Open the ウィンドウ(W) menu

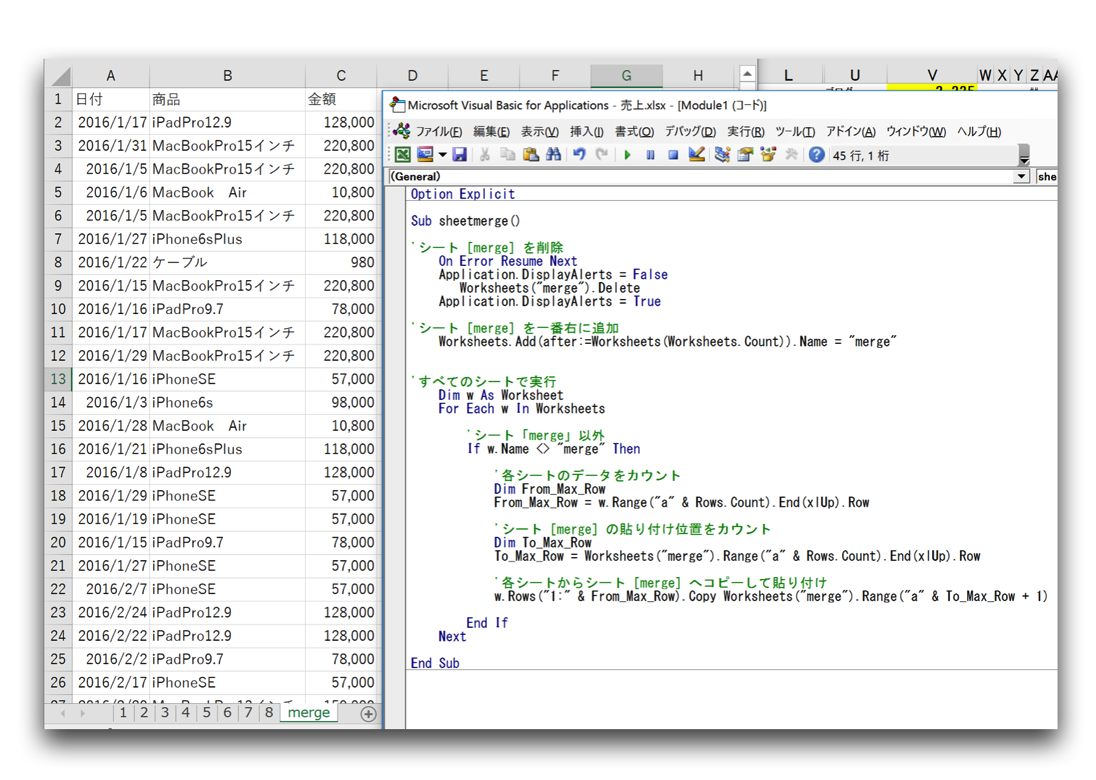tap(916, 131)
